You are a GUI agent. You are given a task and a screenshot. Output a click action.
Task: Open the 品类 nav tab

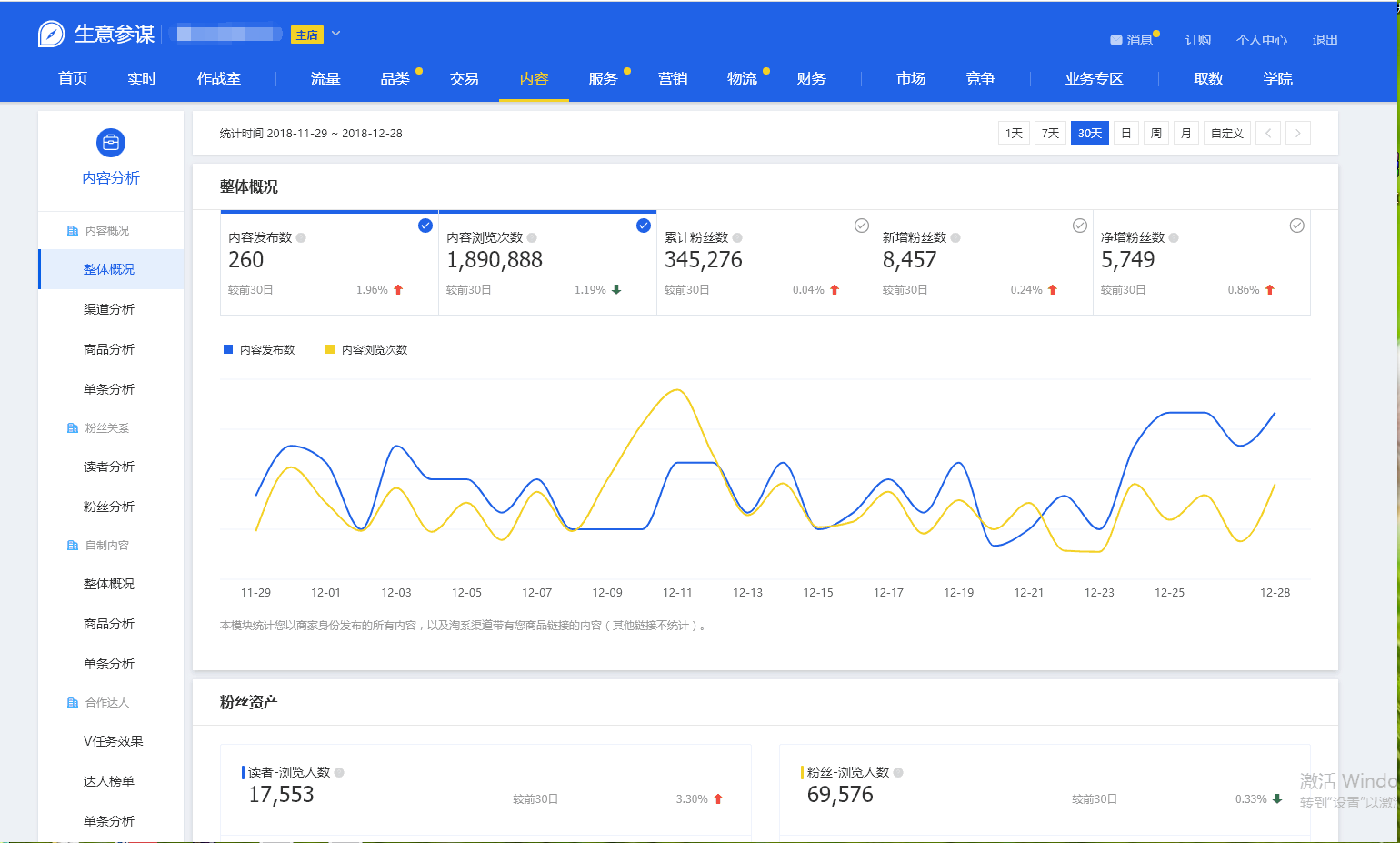click(395, 79)
